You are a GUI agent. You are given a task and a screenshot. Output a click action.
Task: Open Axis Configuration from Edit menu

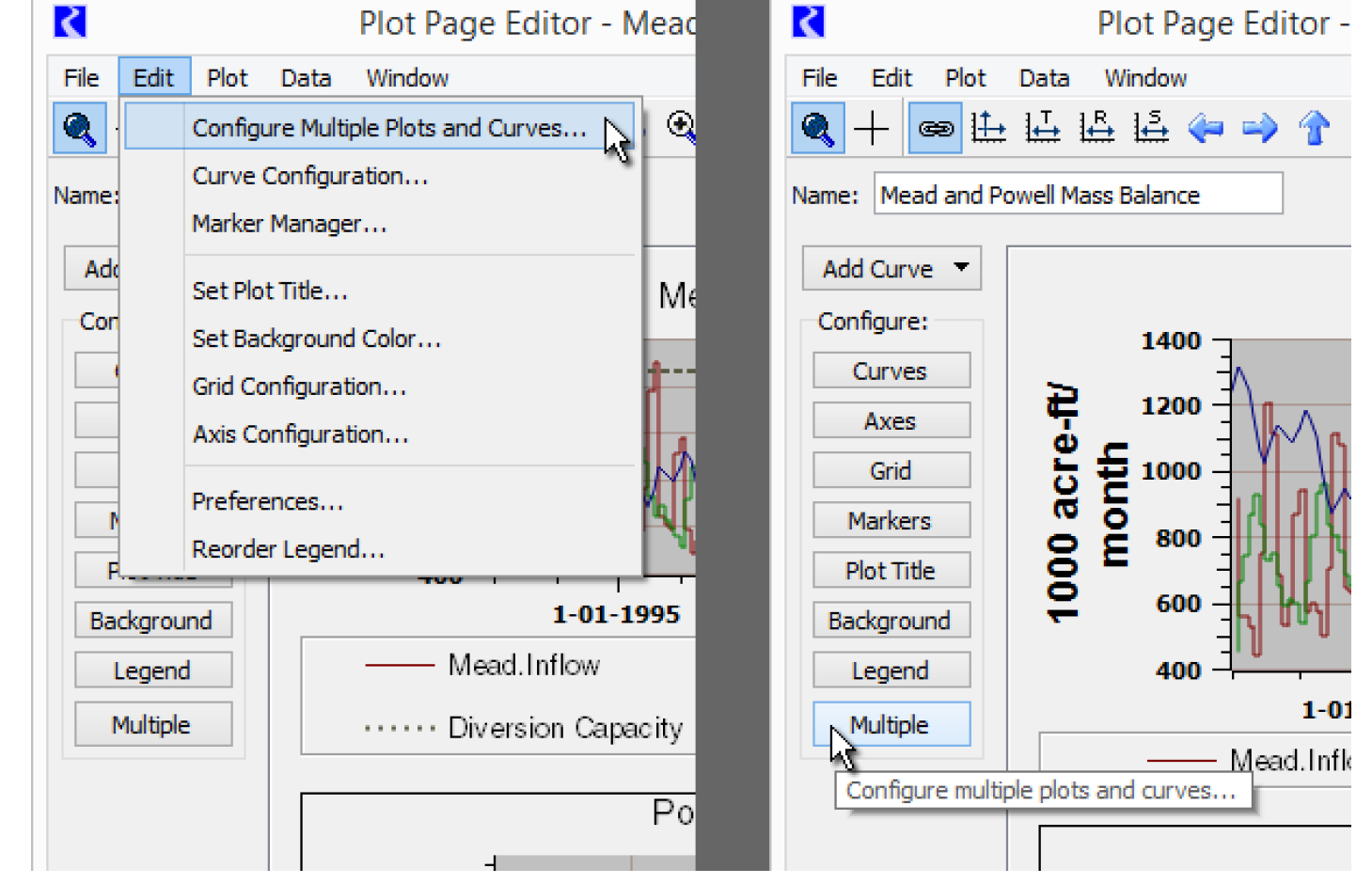coord(300,434)
